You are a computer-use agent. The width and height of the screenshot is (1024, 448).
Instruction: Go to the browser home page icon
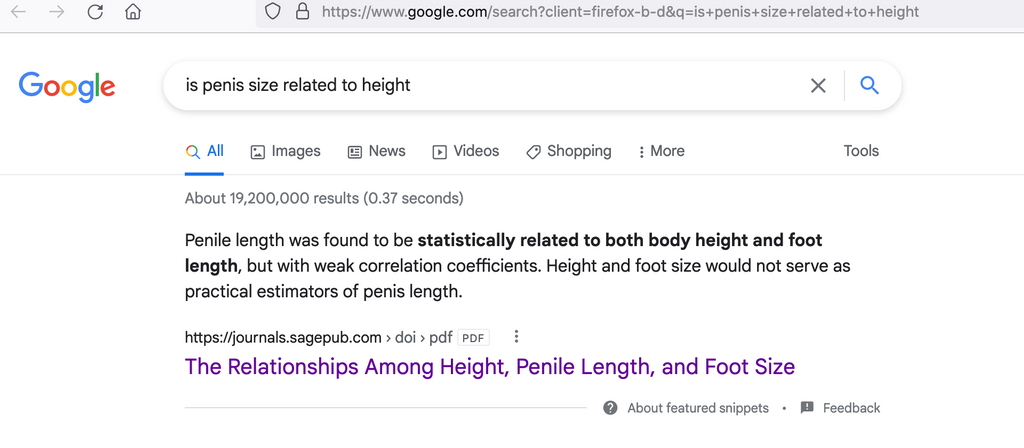click(133, 12)
